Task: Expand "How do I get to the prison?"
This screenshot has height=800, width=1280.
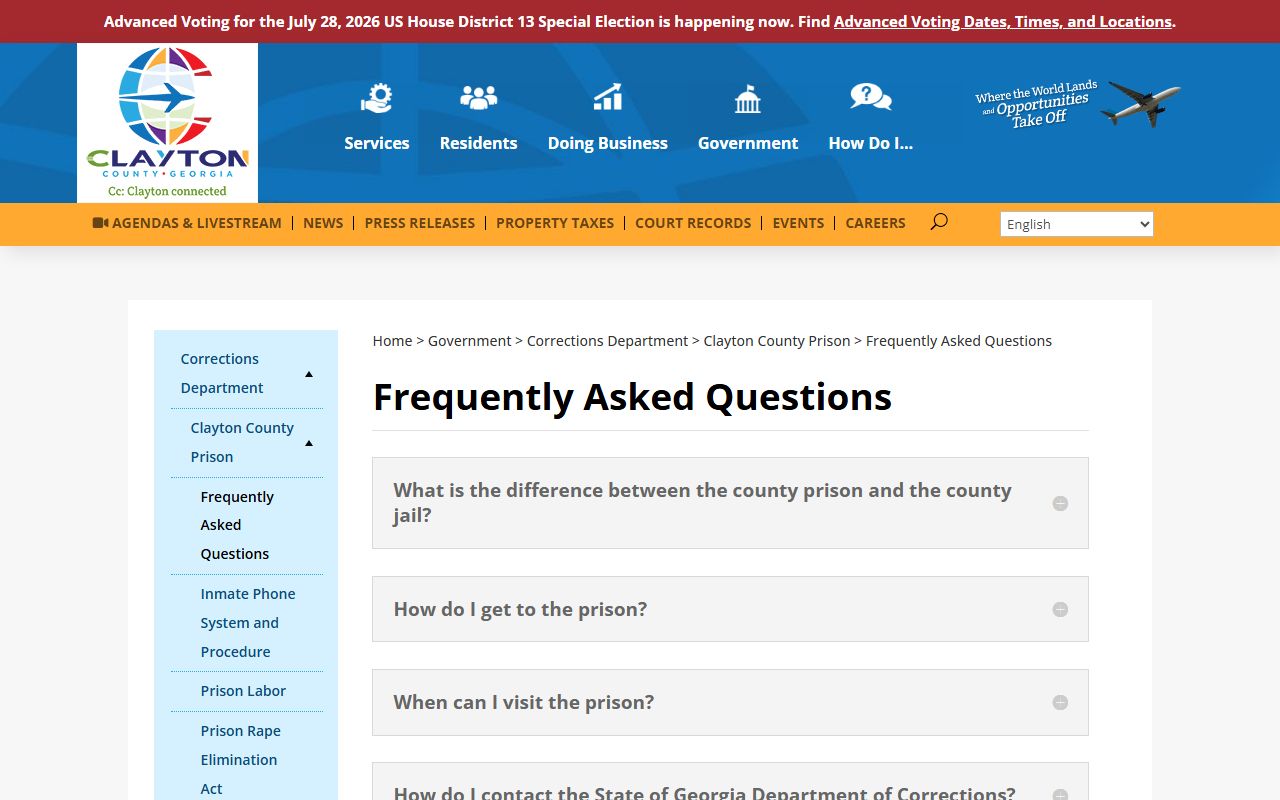Action: (730, 609)
